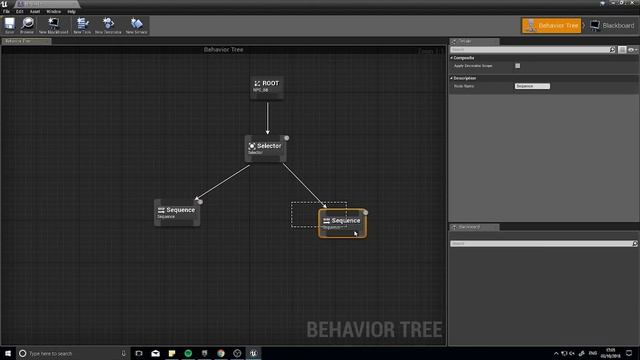
Task: Focus the Windows taskbar search box
Action: (x=73, y=353)
